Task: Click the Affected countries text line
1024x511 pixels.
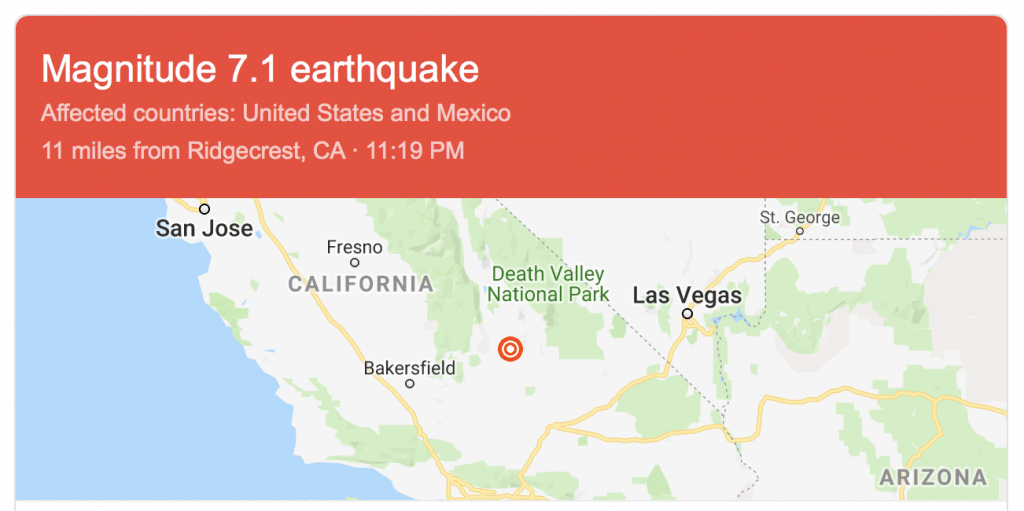Action: pos(276,113)
